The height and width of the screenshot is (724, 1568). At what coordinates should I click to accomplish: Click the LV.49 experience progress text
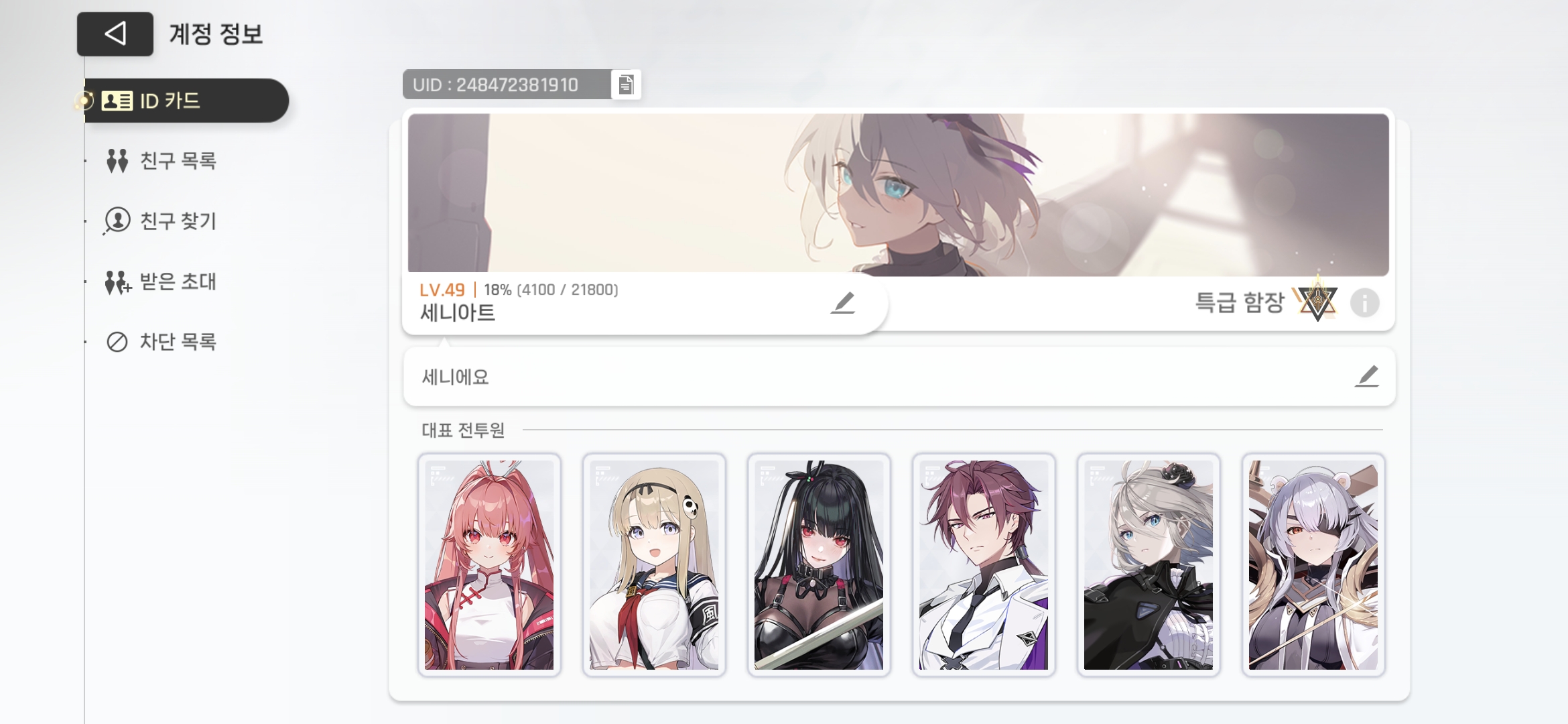pos(519,290)
